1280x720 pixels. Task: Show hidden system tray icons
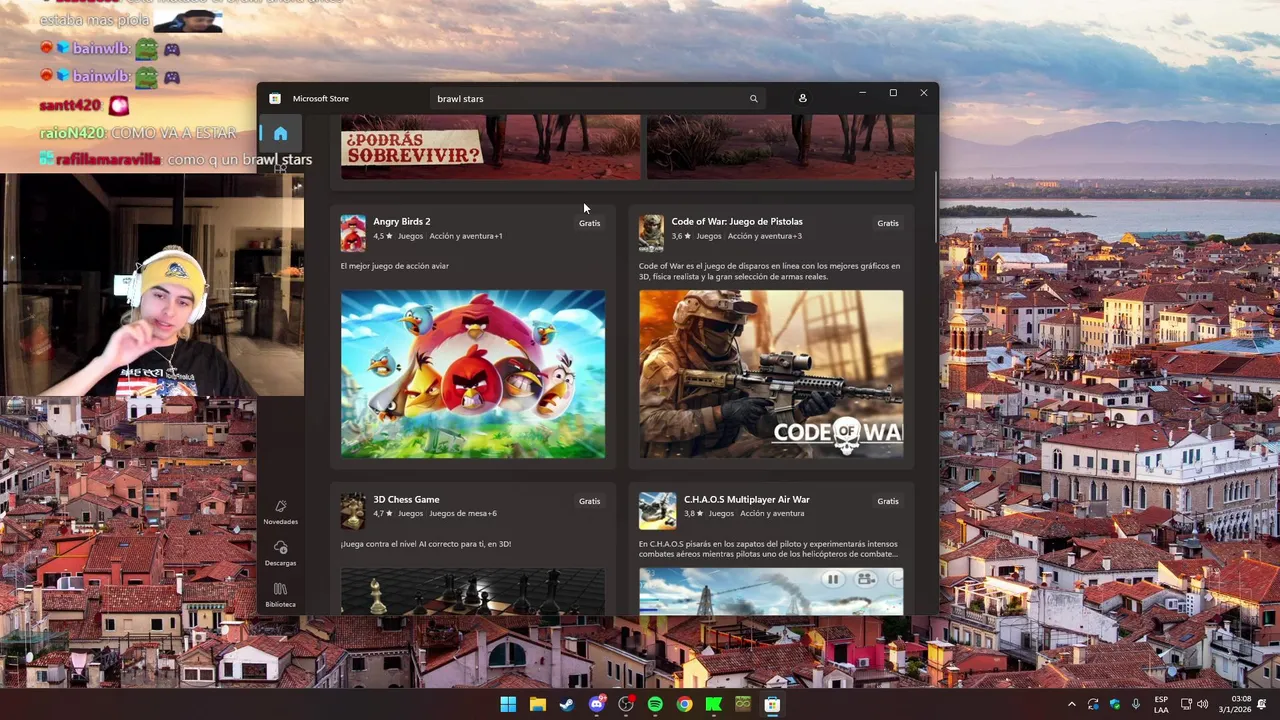point(1072,704)
